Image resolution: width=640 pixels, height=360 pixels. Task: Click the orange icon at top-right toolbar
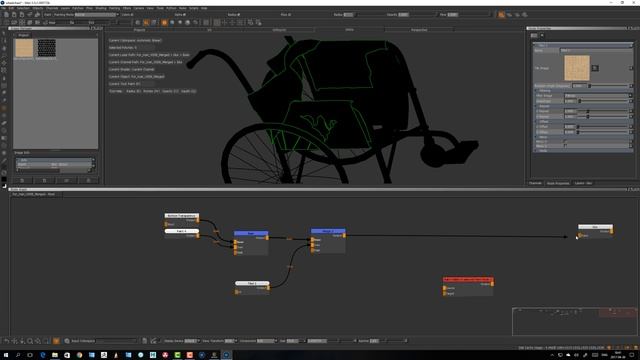click(501, 15)
